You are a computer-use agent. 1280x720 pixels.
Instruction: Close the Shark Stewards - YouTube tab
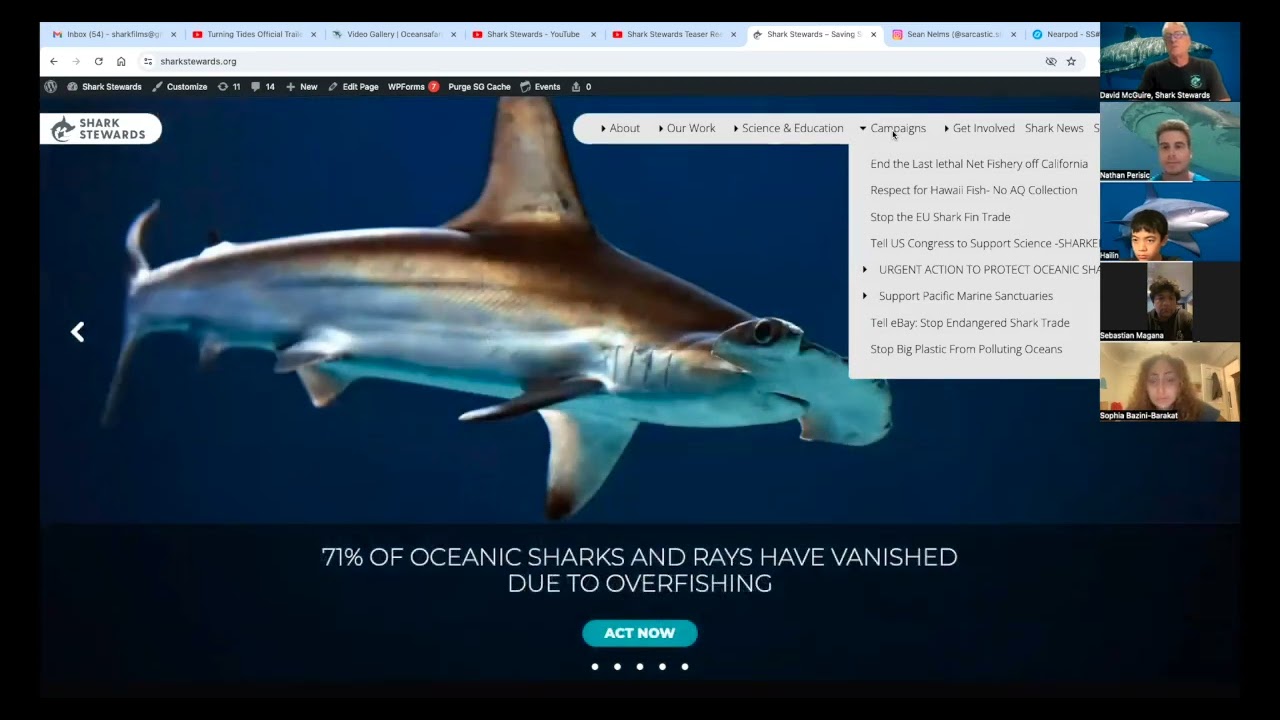pyautogui.click(x=593, y=34)
